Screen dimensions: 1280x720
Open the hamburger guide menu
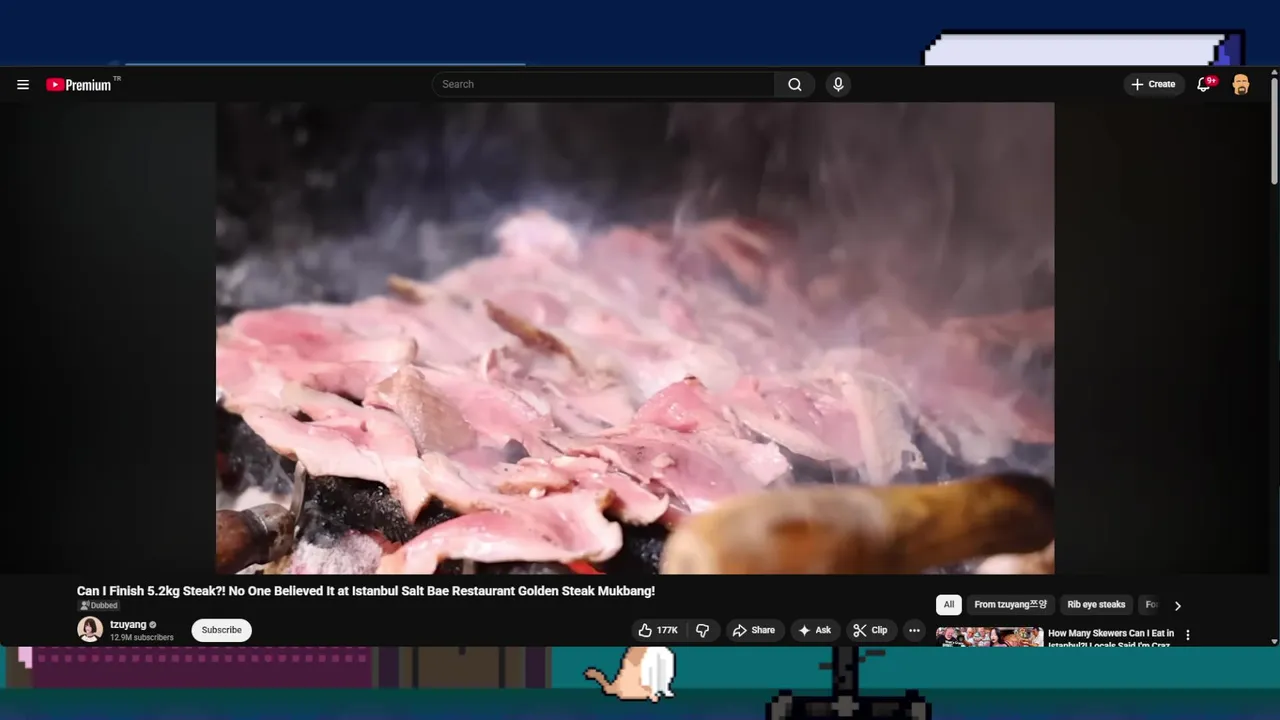tap(23, 85)
